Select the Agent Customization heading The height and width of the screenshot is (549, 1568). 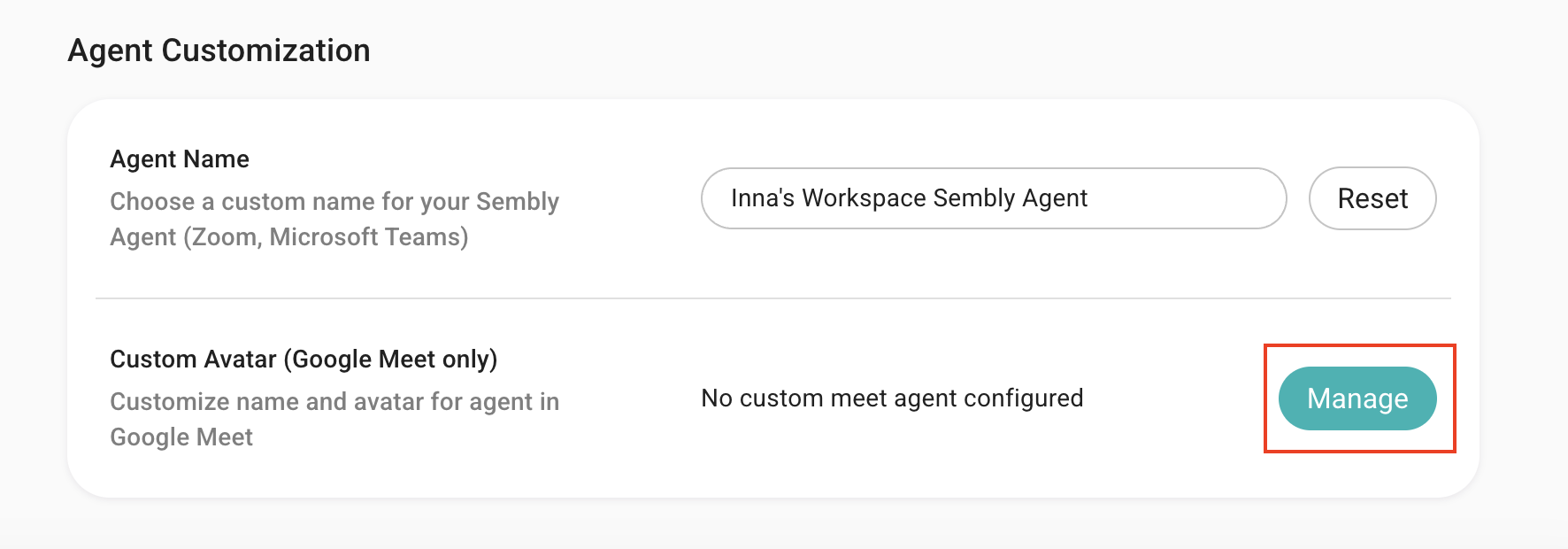click(x=219, y=50)
